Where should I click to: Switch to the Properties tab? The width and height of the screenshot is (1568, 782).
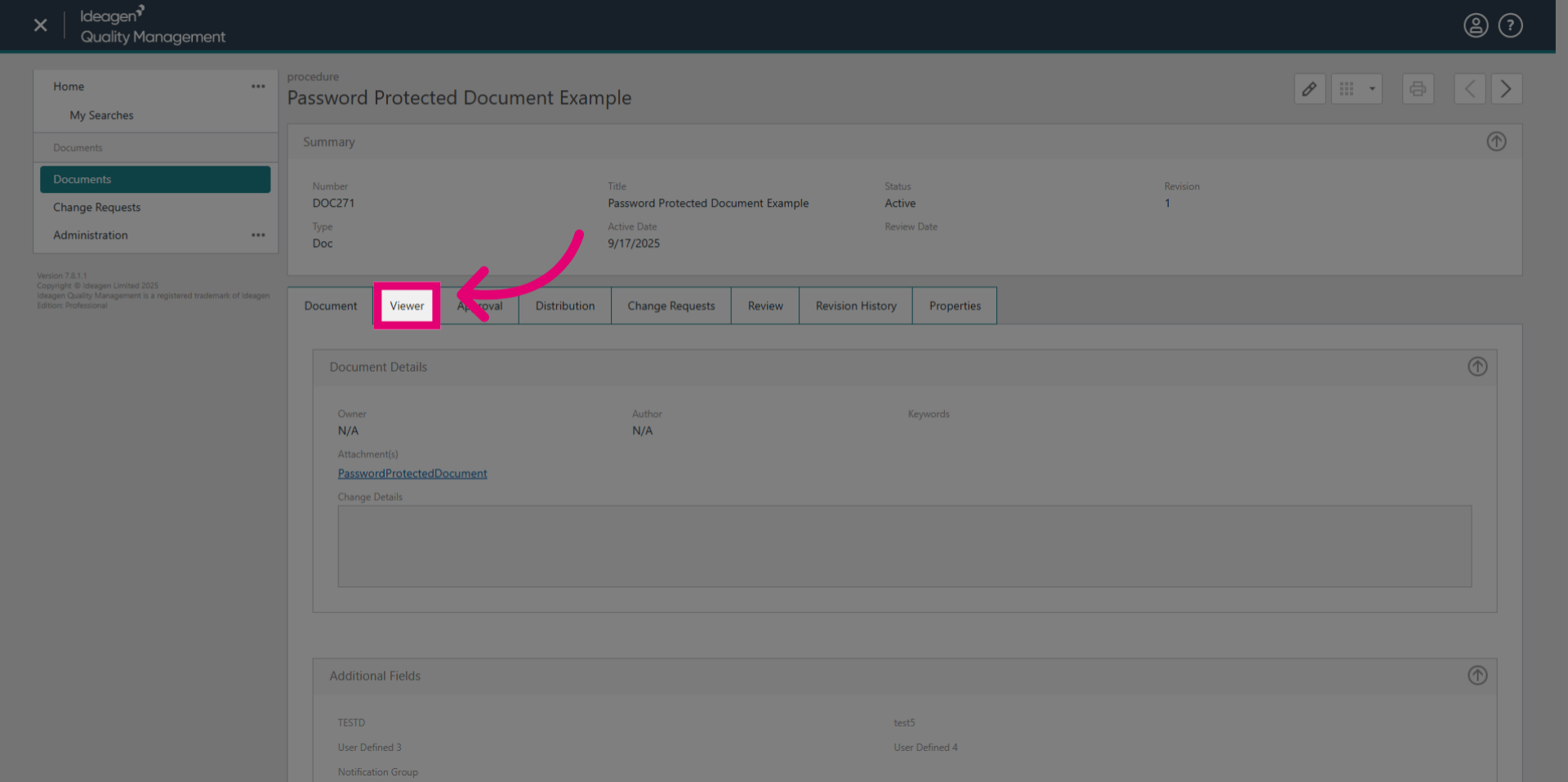click(x=955, y=306)
